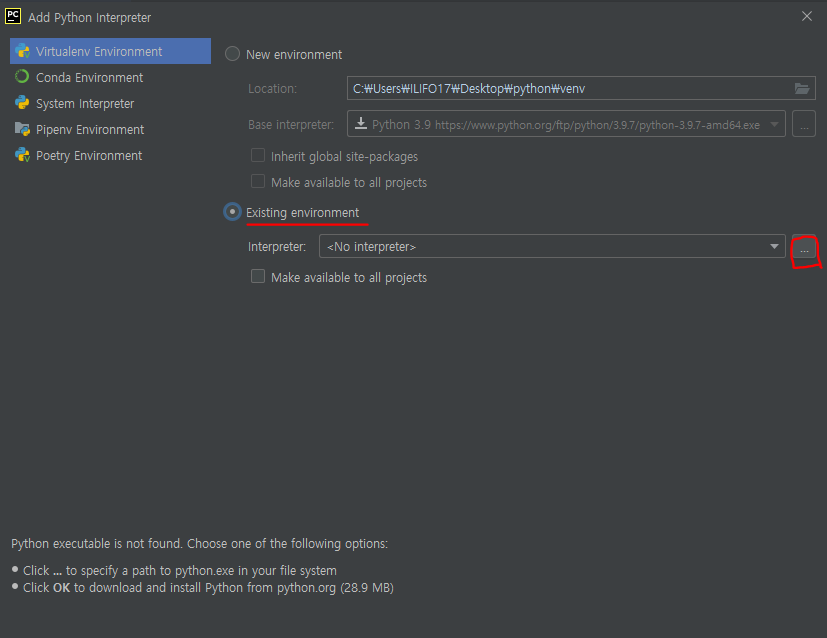This screenshot has height=638, width=827.
Task: Toggle Make available checkbox under Interpreter
Action: [258, 276]
